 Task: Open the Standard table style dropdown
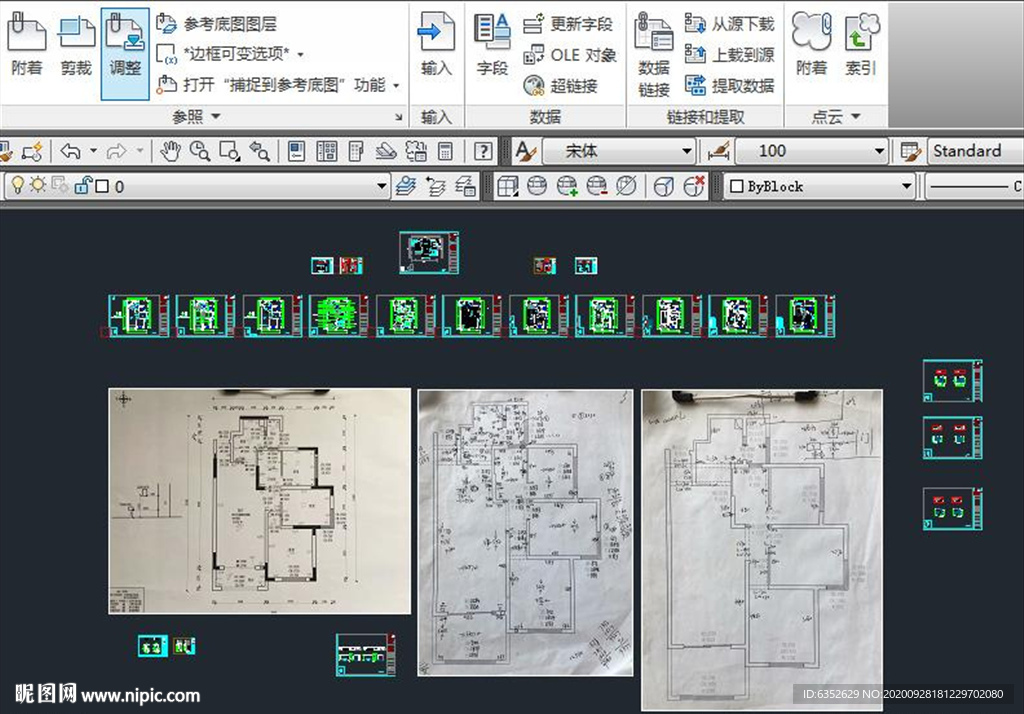point(976,152)
